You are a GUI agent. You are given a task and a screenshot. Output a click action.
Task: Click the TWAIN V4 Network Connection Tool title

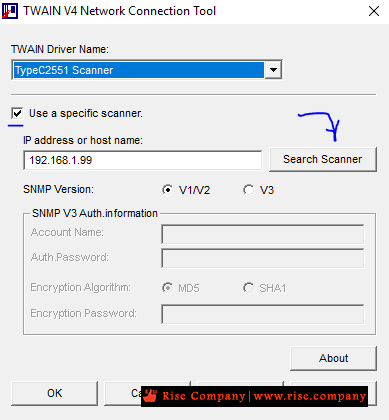pyautogui.click(x=120, y=11)
